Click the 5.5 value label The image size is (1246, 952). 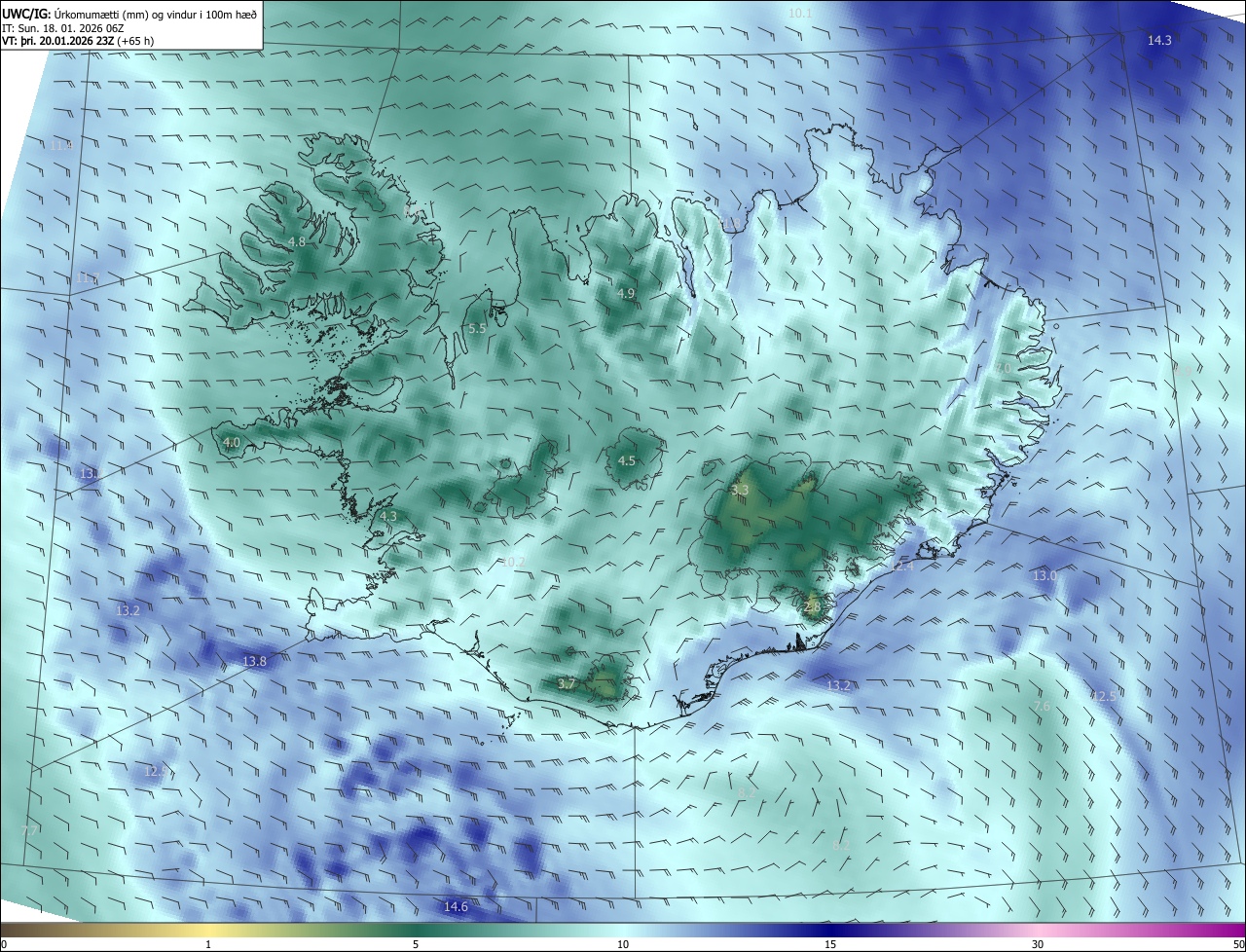pos(477,329)
